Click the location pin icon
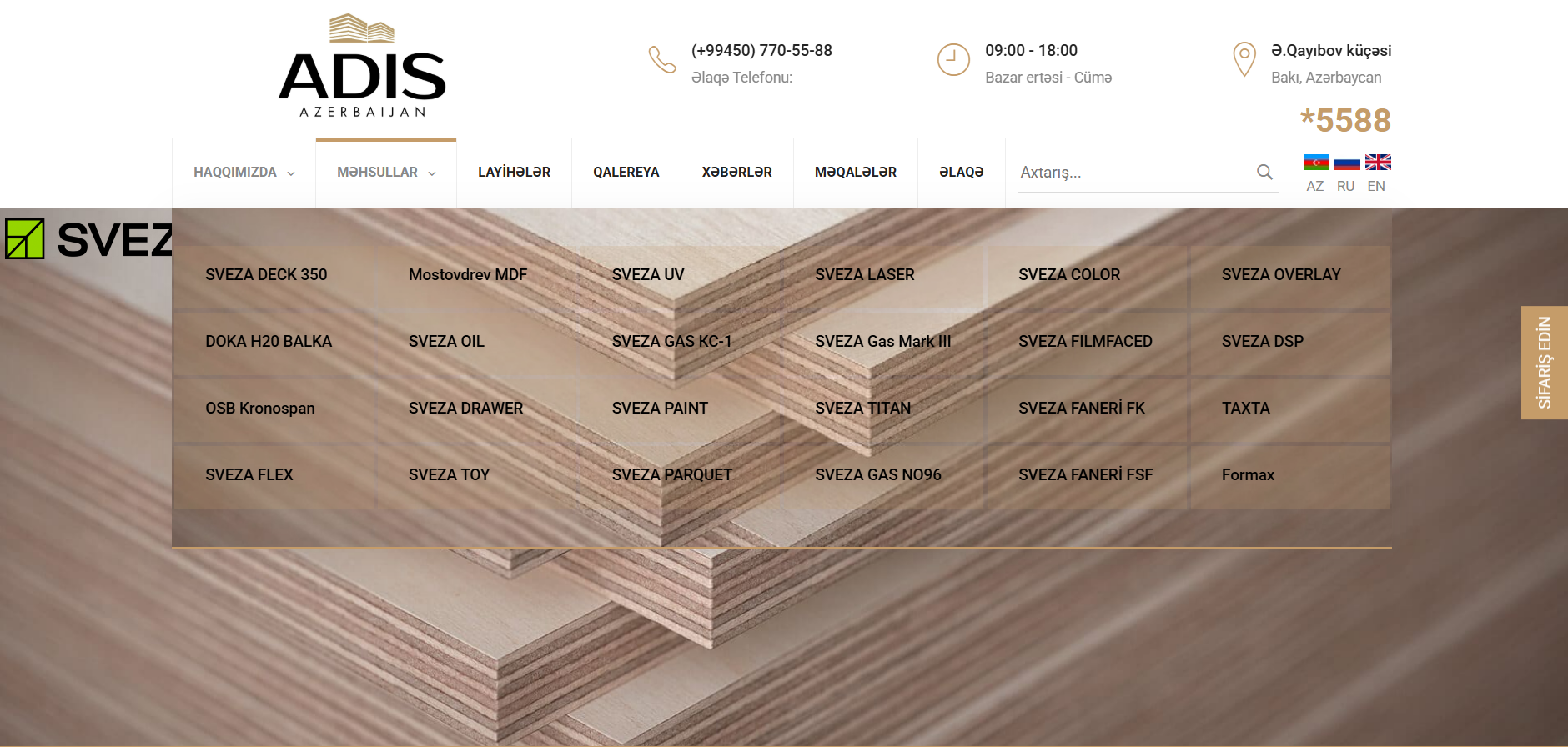Screen dimensions: 1568x747 (x=1244, y=60)
